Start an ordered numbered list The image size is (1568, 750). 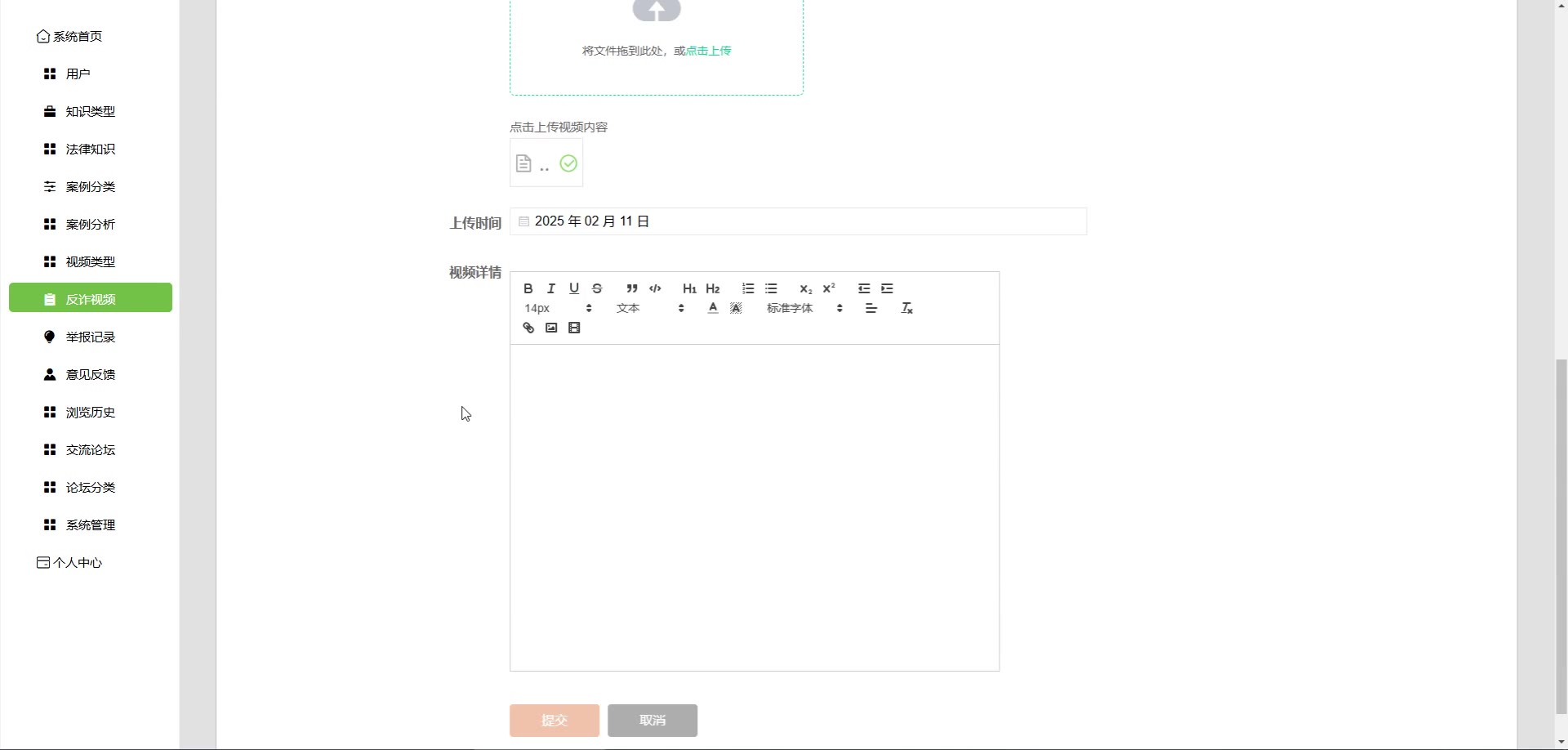pos(748,288)
